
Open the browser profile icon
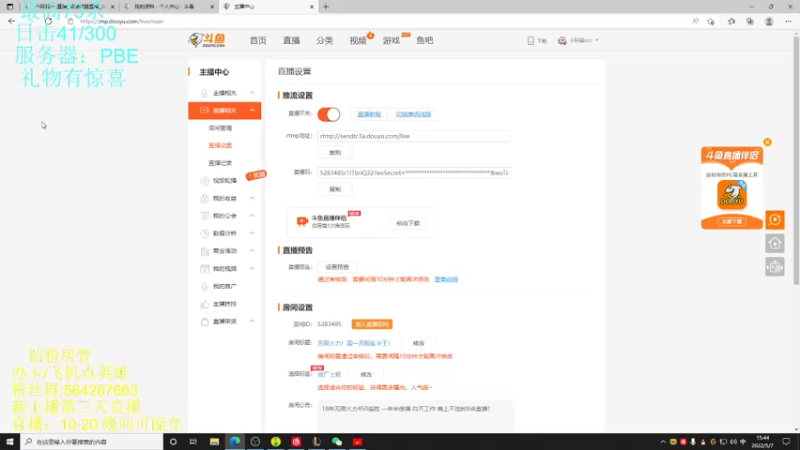[769, 21]
